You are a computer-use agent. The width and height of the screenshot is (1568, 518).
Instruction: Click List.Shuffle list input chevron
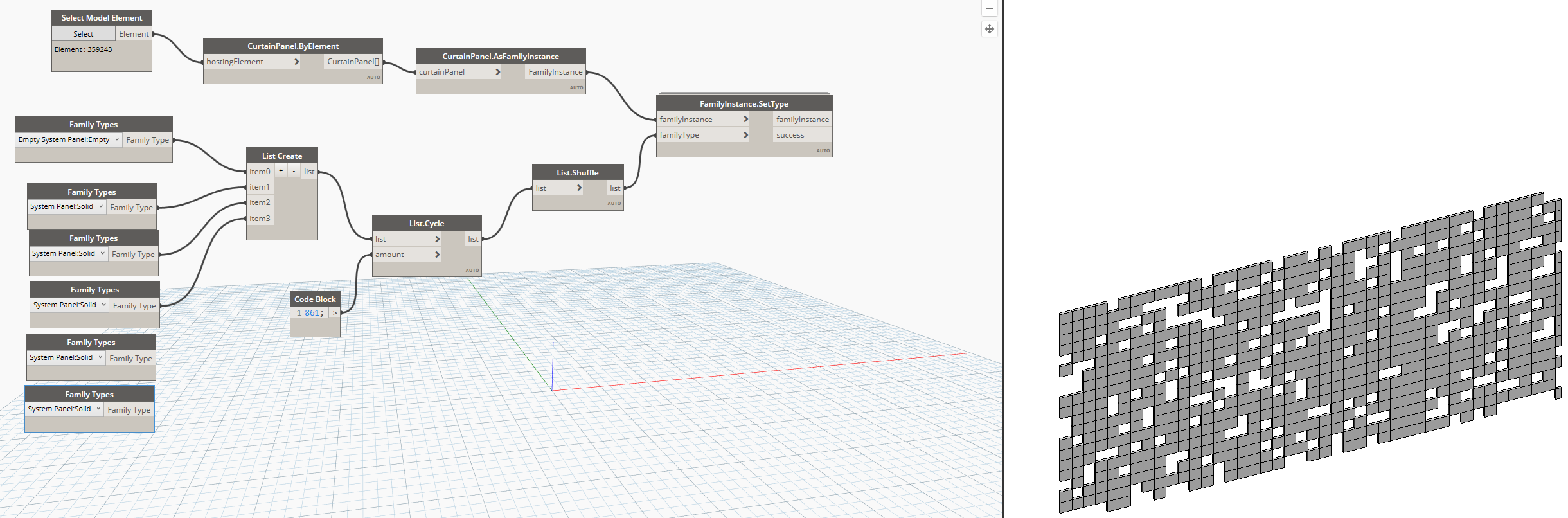pos(579,188)
